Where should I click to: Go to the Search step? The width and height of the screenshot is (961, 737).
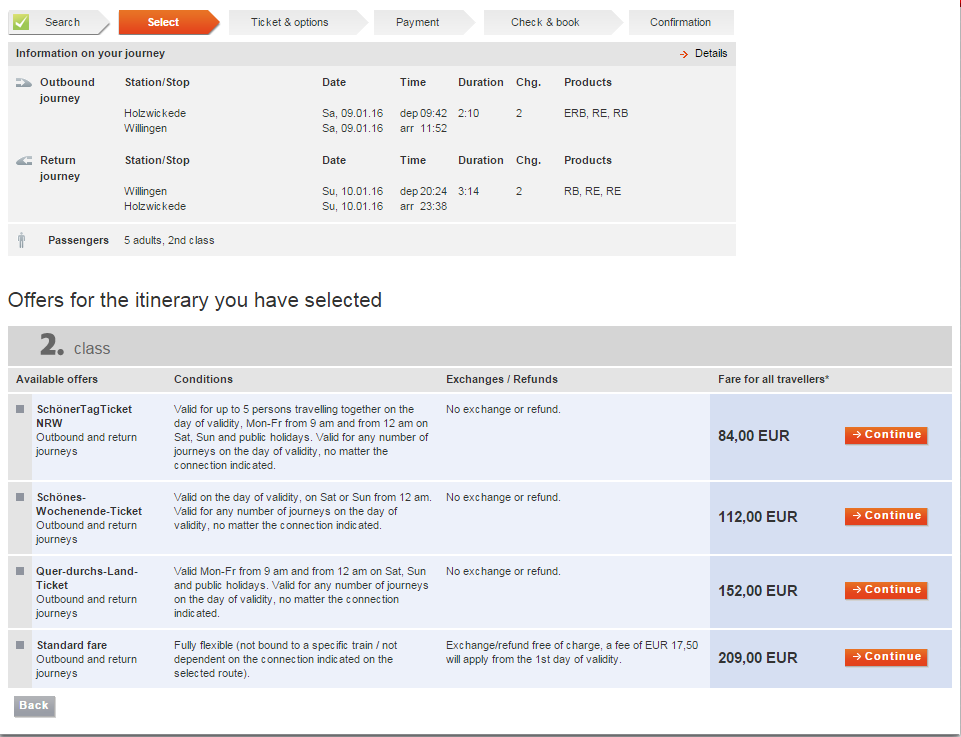coord(58,22)
